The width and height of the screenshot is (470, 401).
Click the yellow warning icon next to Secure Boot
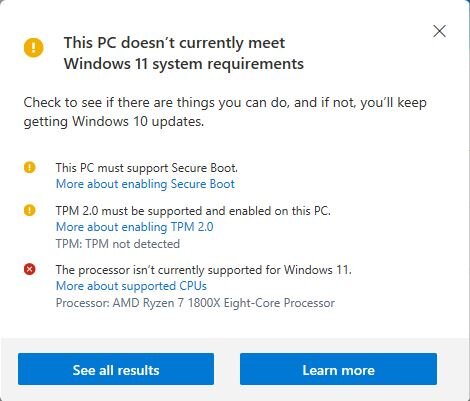click(x=30, y=167)
